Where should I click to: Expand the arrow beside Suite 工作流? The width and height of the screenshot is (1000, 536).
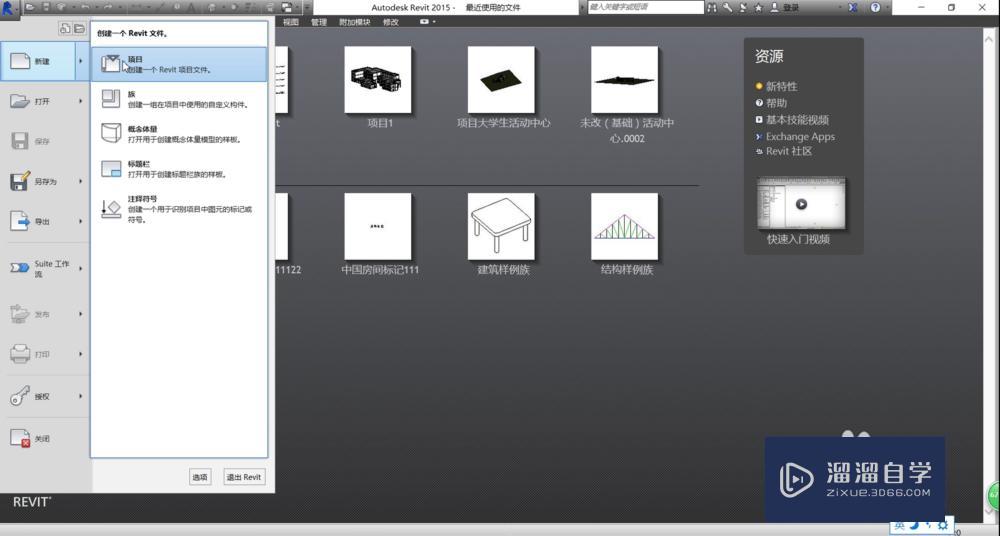(x=81, y=269)
